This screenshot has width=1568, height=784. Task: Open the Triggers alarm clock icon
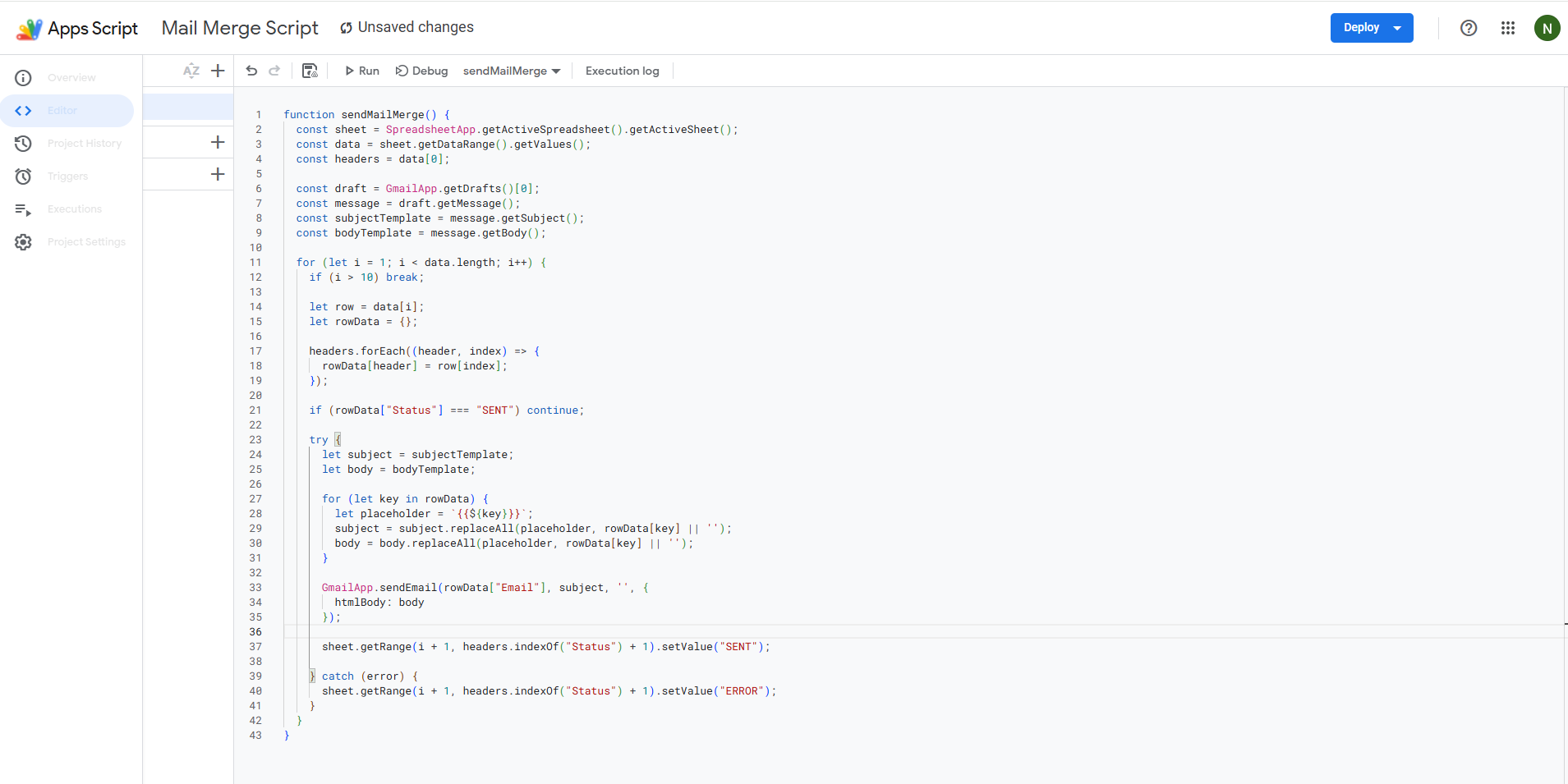click(24, 177)
